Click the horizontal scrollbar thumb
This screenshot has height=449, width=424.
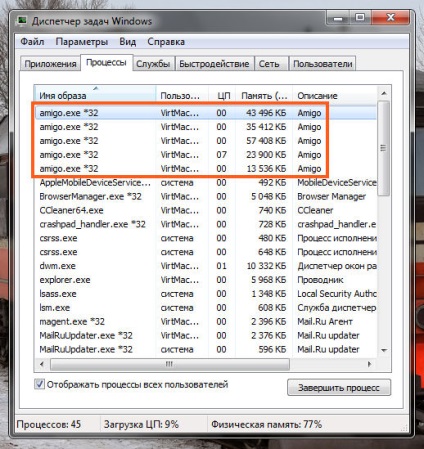coord(170,364)
